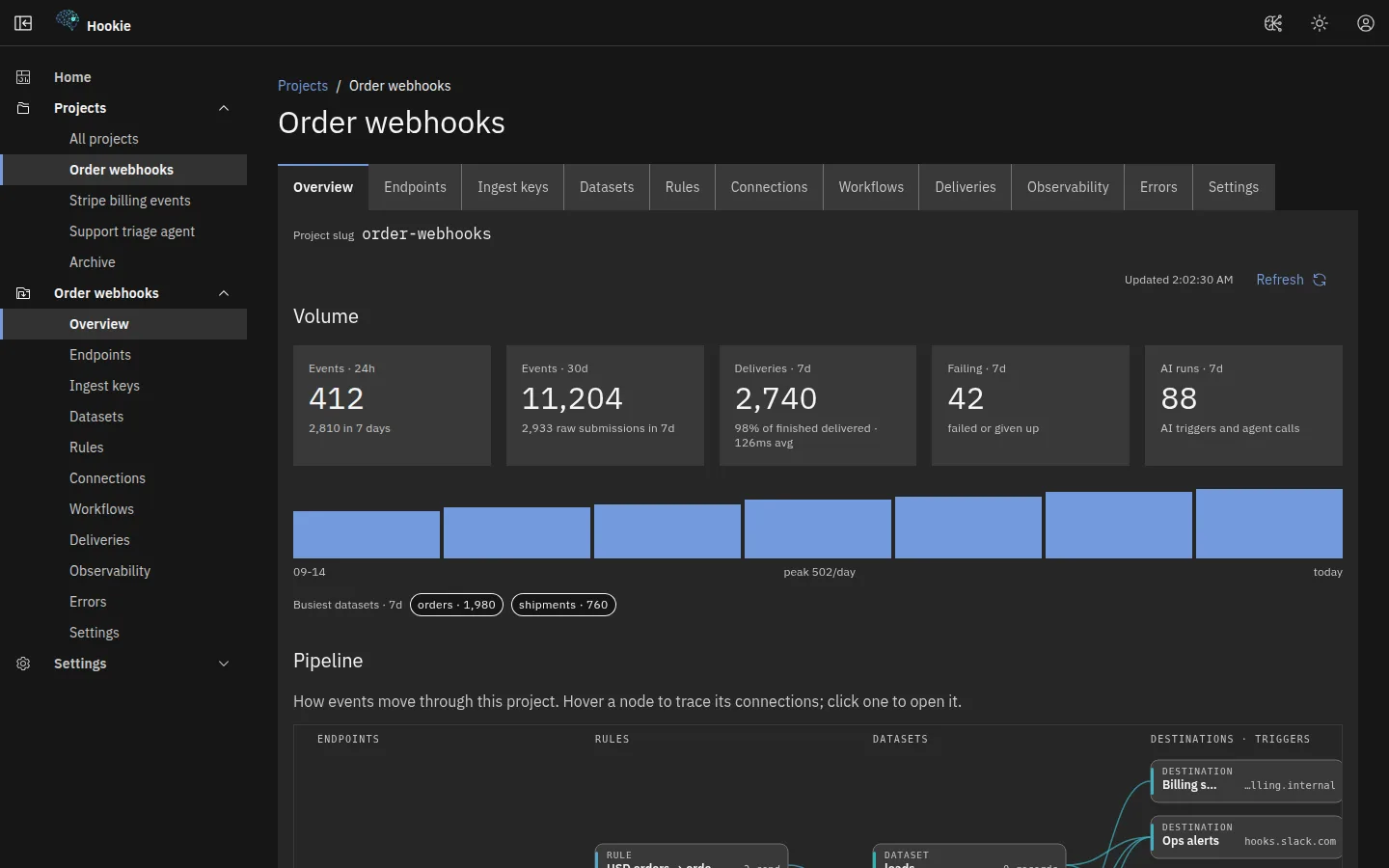Click the Projects folder icon in sidebar
This screenshot has height=868, width=1389.
(23, 108)
